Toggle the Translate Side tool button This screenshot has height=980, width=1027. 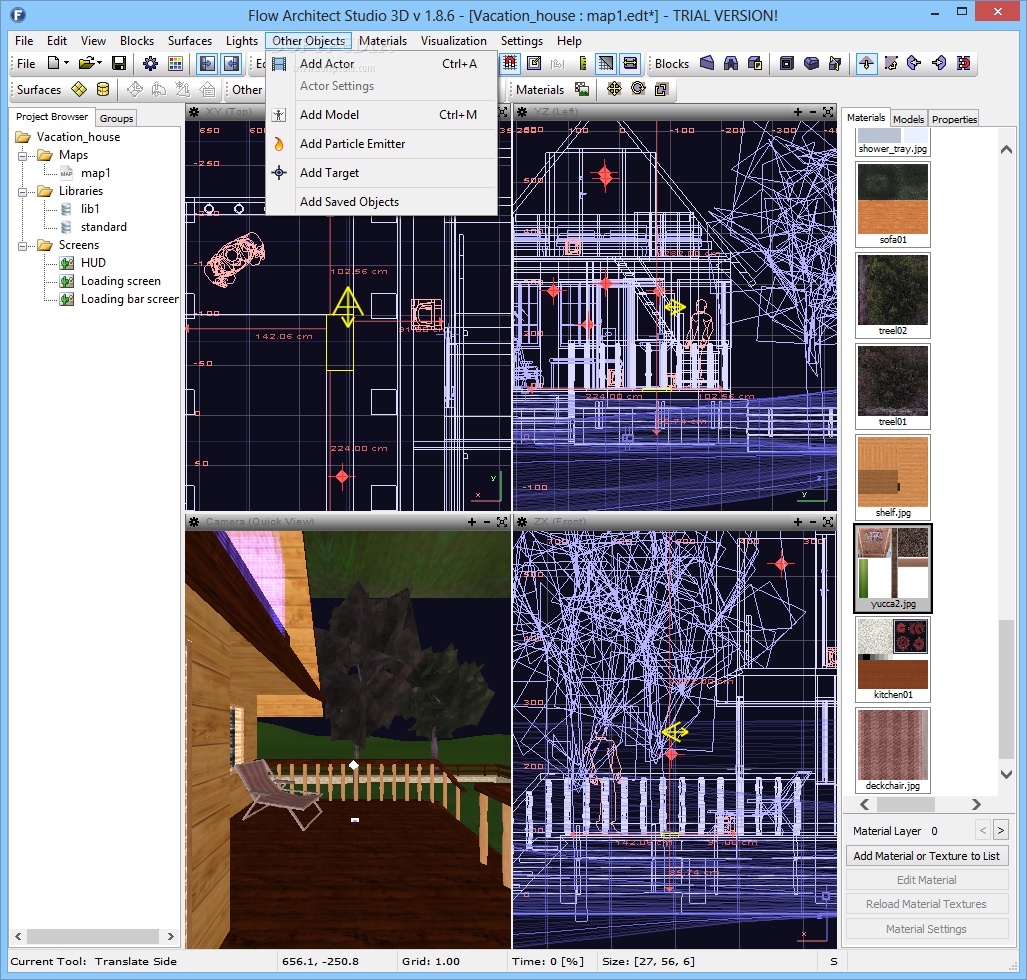pos(867,64)
